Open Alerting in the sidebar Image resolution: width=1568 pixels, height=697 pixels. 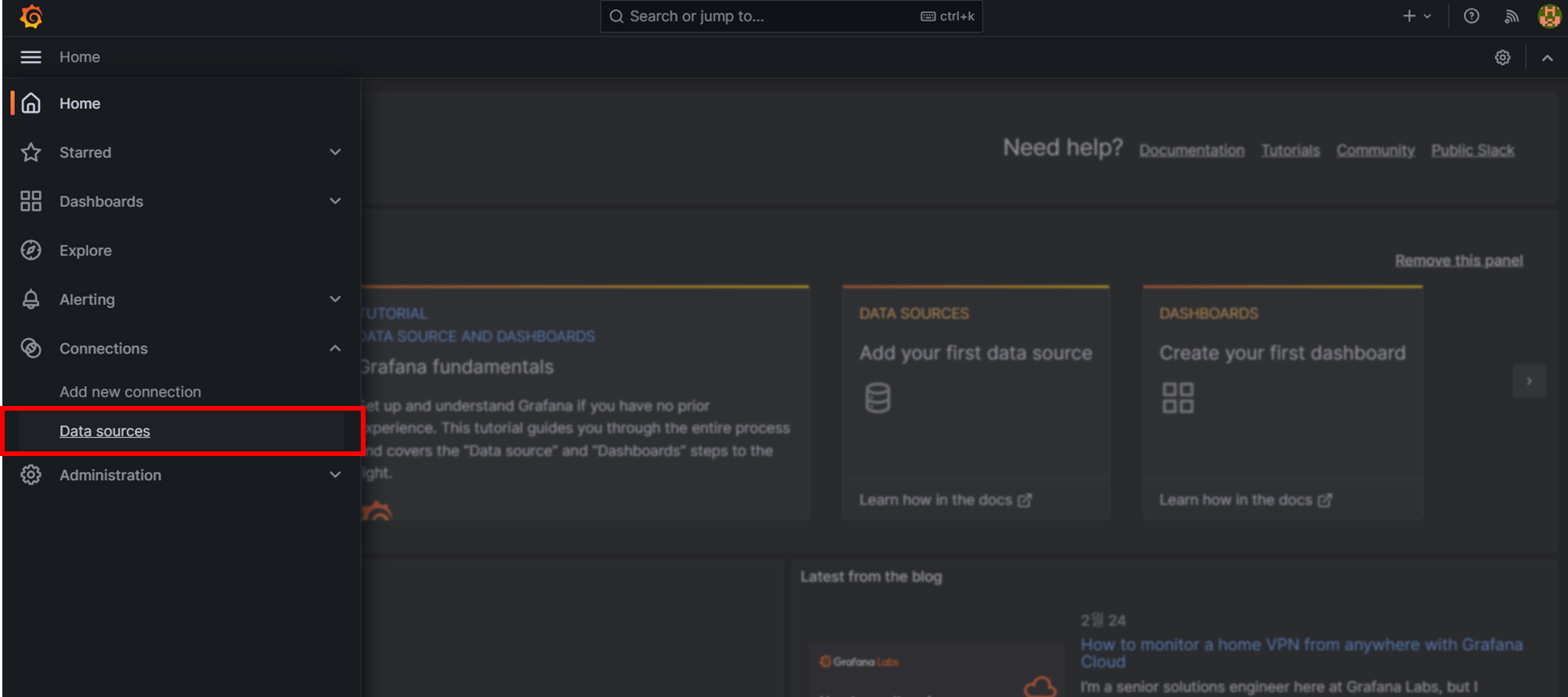87,300
